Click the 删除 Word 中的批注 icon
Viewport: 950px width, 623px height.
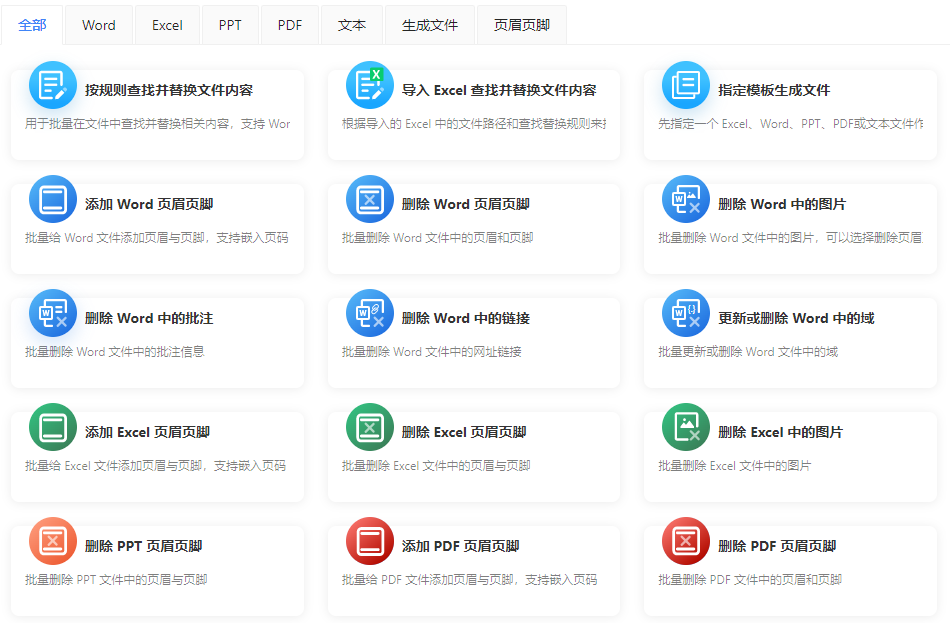coord(53,313)
